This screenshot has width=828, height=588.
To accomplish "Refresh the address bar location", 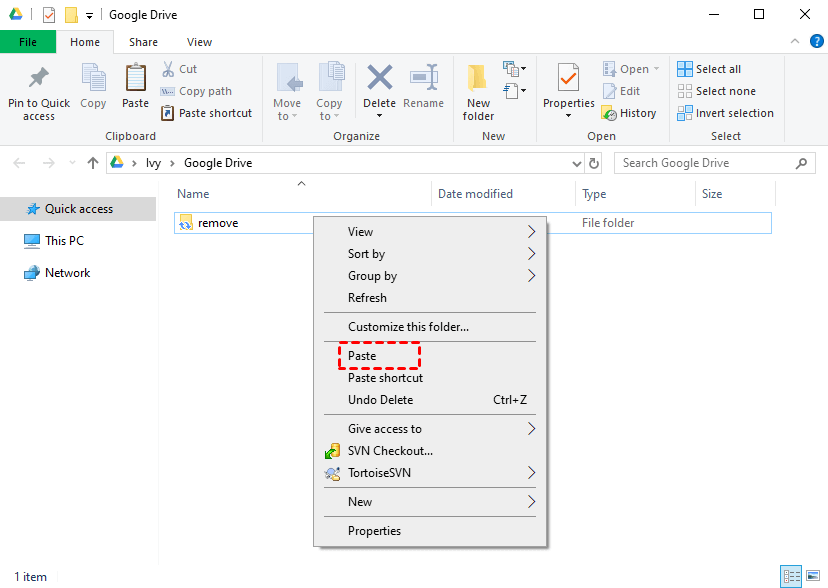I will [594, 163].
